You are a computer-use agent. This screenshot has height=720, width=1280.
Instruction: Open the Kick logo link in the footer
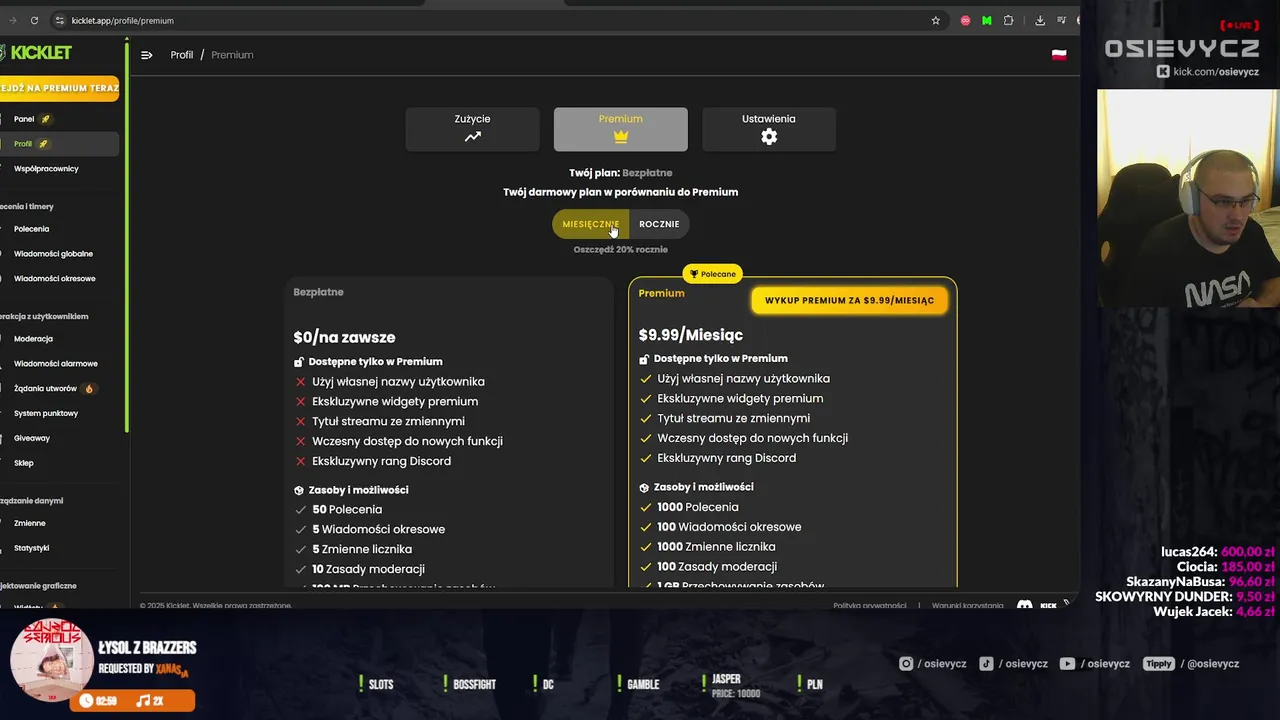click(x=1048, y=605)
